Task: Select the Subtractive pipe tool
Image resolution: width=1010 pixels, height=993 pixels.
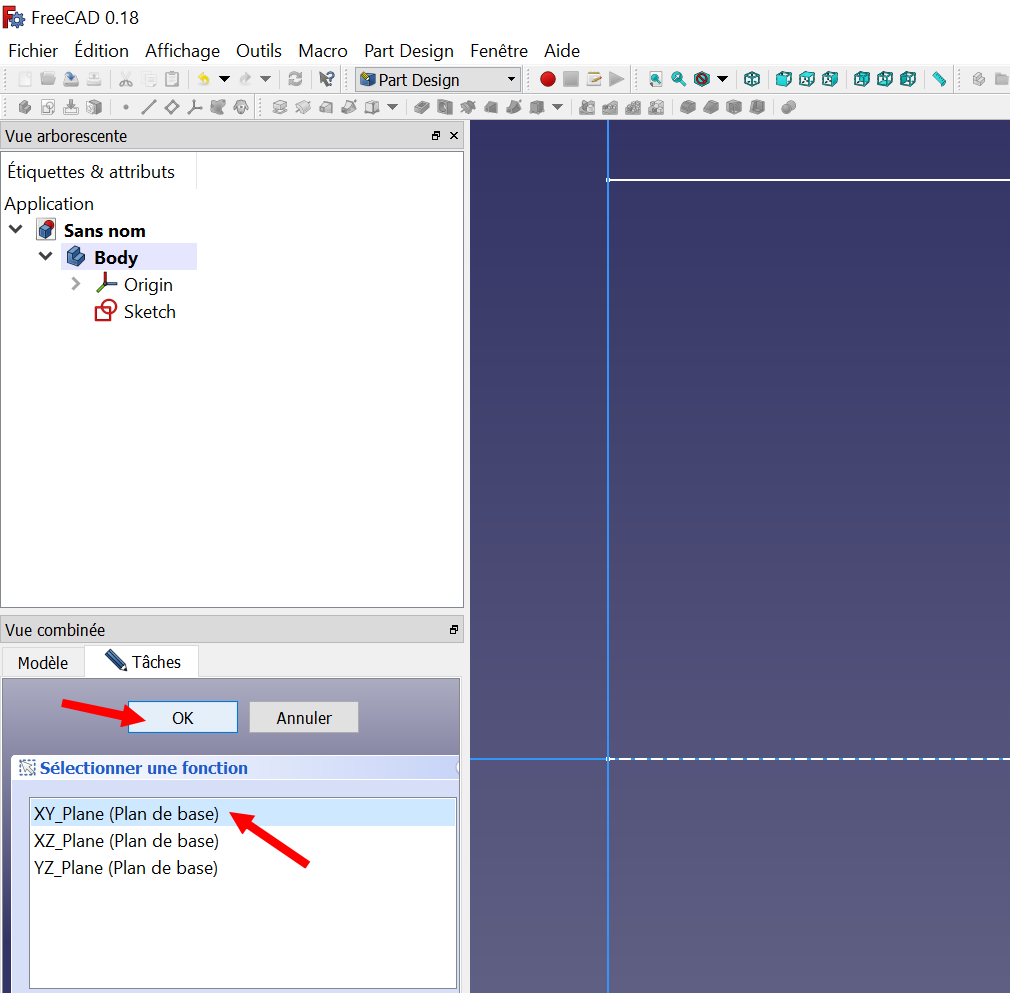Action: tap(514, 107)
